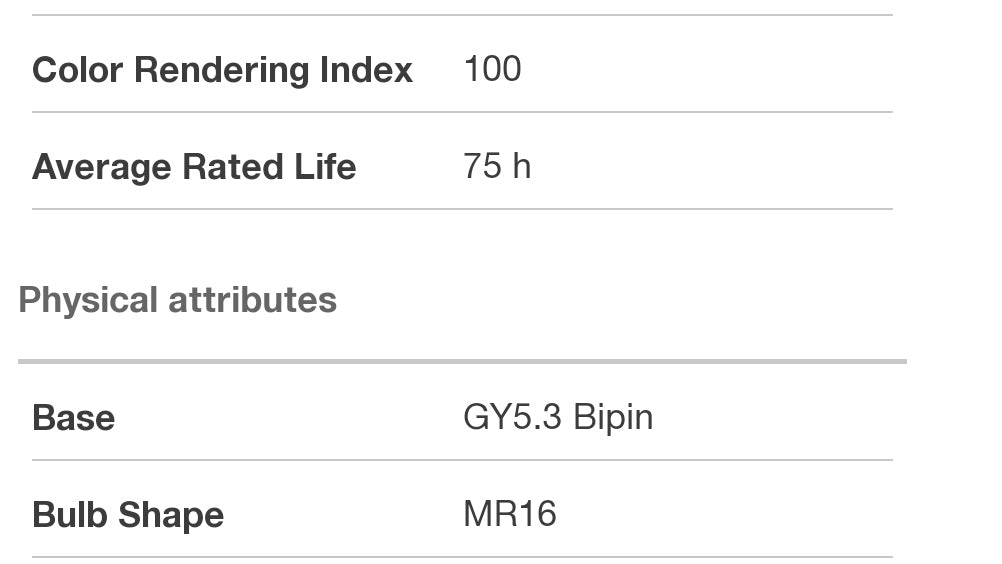The width and height of the screenshot is (1002, 564).
Task: Click the word "Bulb" in the last row
Action: pos(70,515)
